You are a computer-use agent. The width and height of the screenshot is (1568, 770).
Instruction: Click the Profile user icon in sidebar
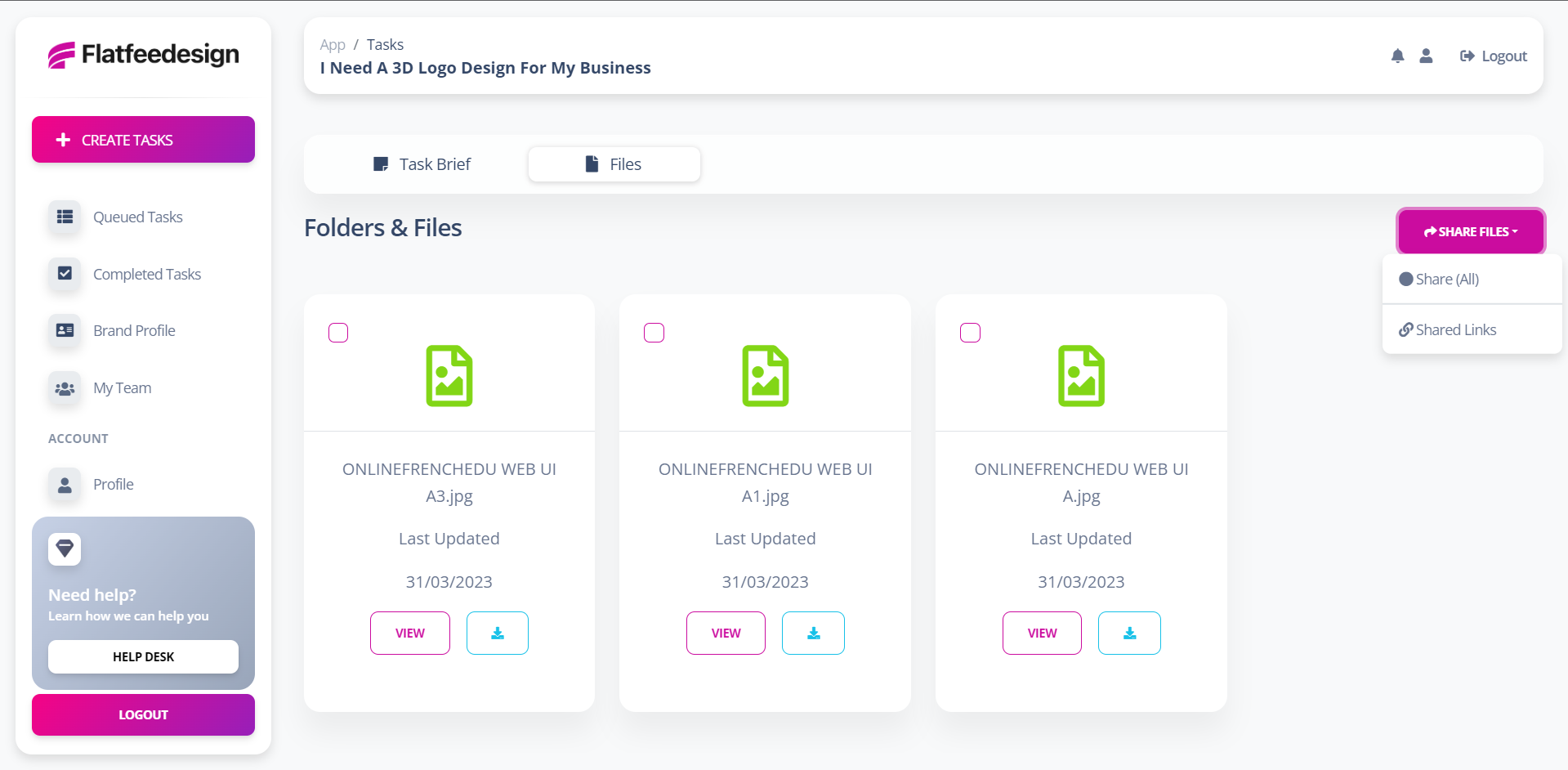point(65,485)
